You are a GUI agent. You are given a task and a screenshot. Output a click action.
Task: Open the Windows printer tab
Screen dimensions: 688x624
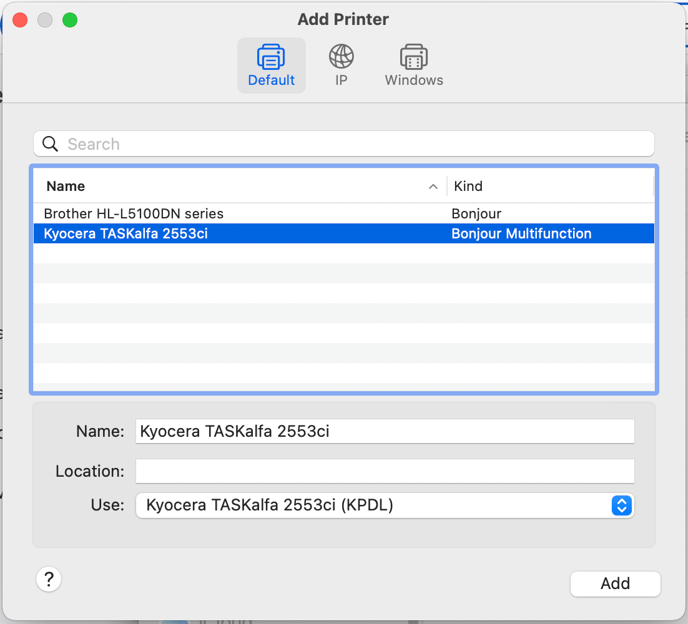pos(414,65)
